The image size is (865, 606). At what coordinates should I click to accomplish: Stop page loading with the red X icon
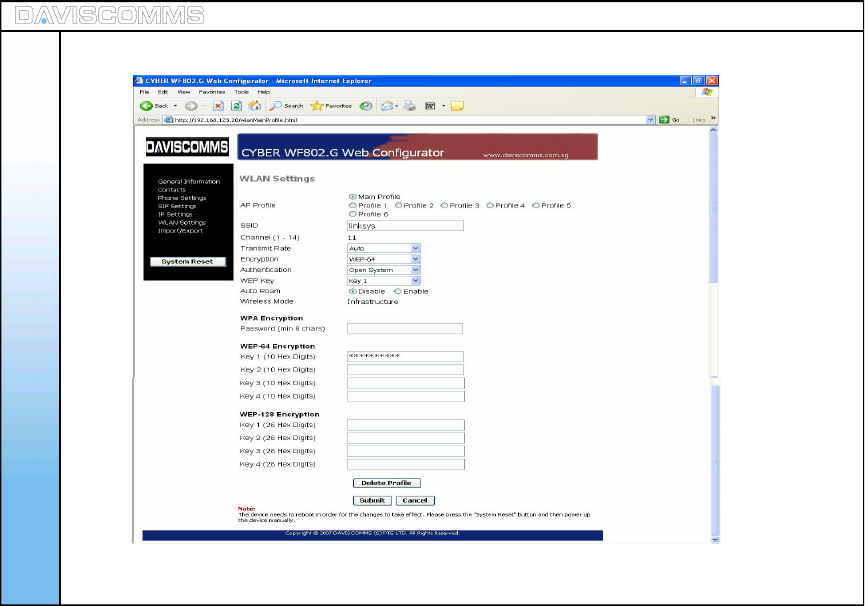point(218,106)
